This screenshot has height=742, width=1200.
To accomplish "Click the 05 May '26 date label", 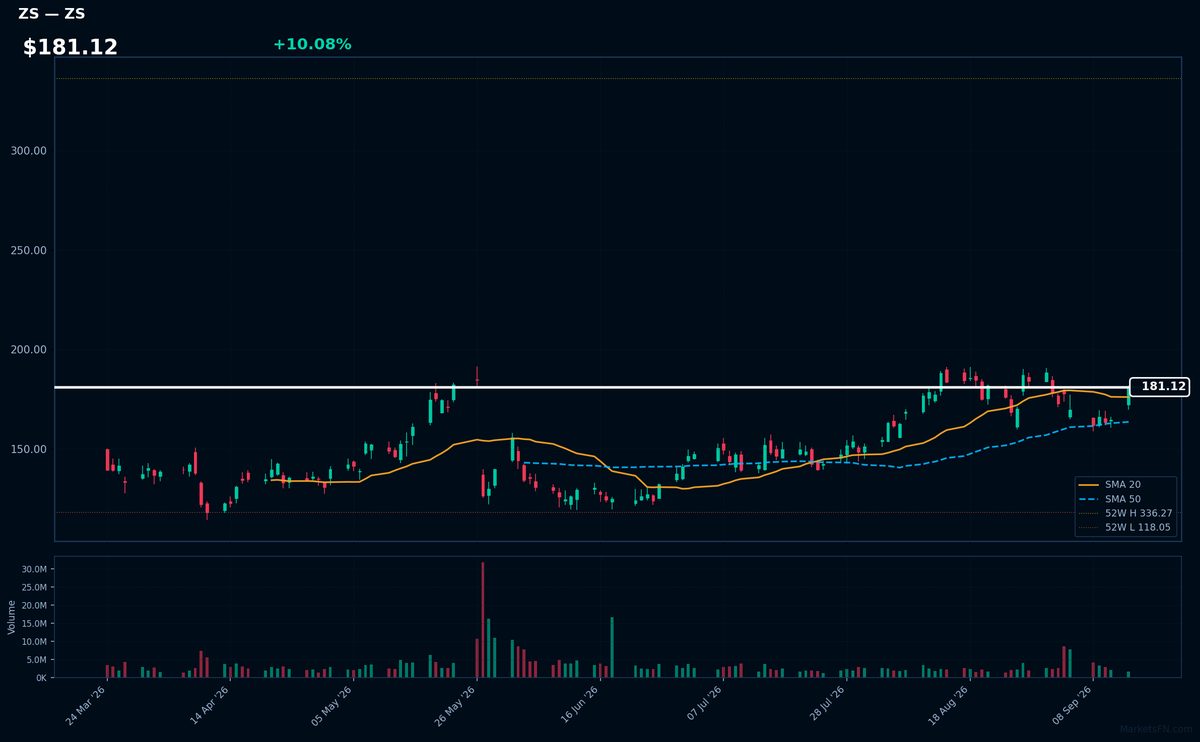I will click(x=333, y=706).
